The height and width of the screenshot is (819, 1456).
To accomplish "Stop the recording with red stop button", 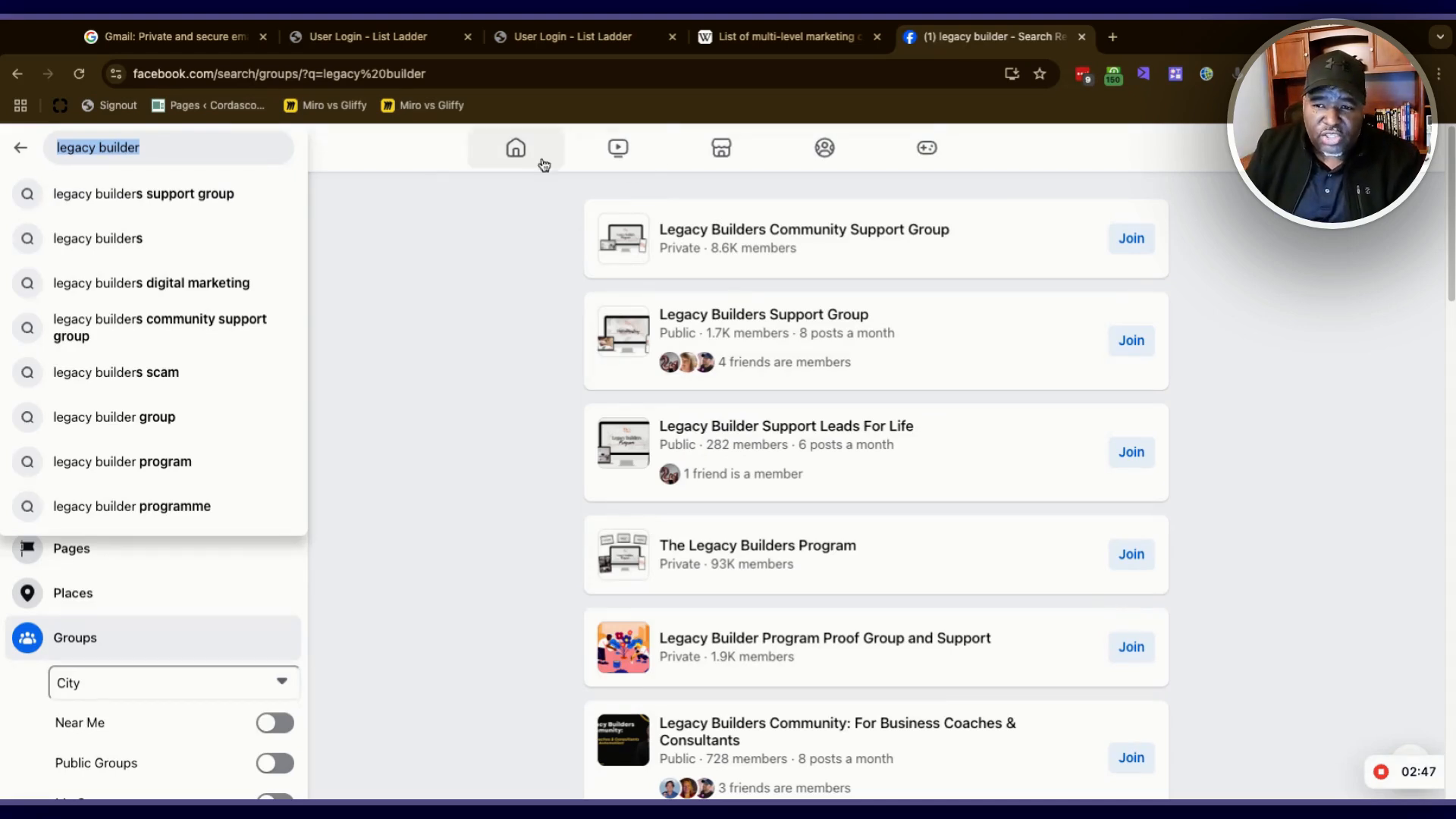I will [x=1381, y=772].
